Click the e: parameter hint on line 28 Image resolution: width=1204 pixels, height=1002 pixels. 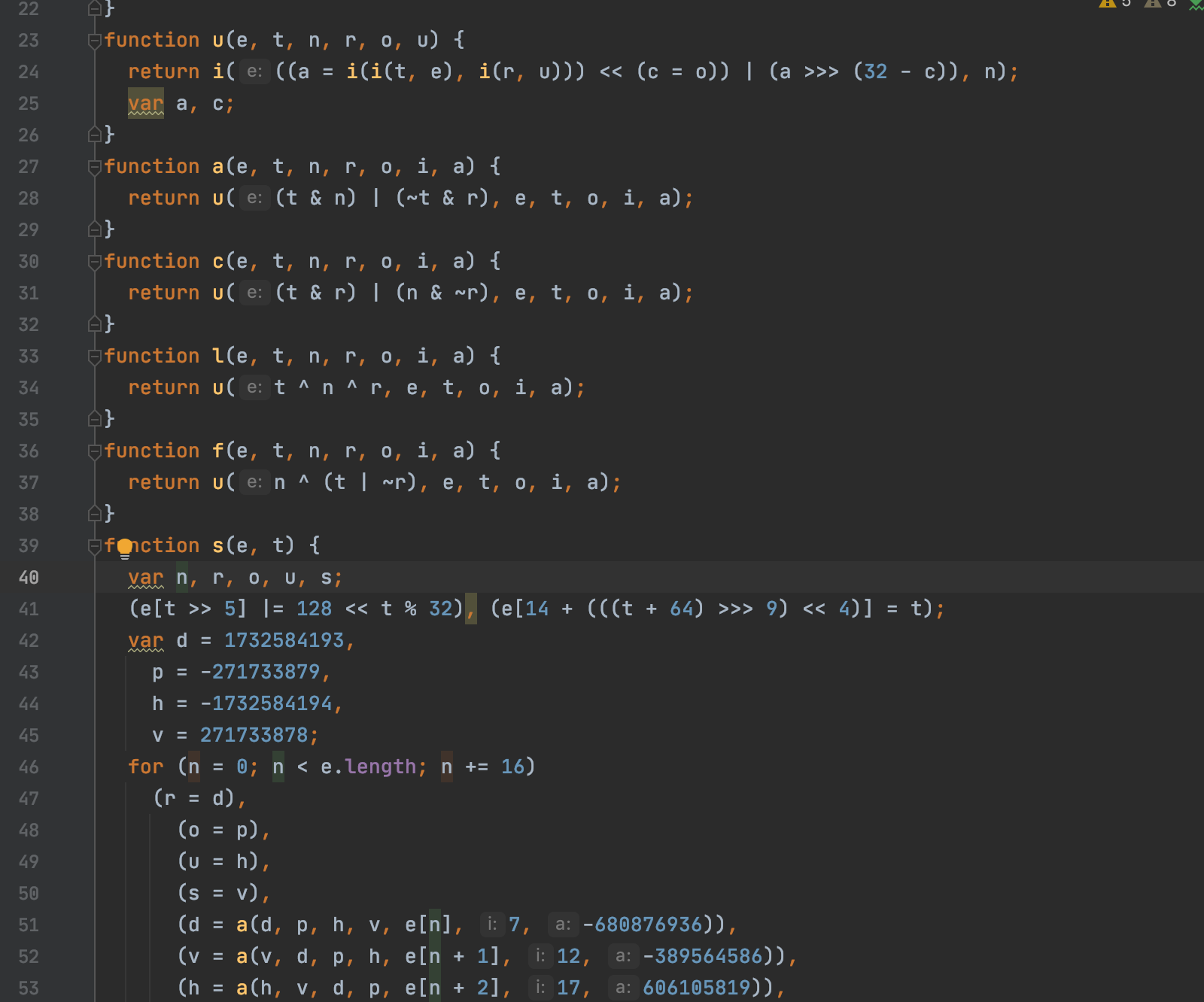[255, 198]
